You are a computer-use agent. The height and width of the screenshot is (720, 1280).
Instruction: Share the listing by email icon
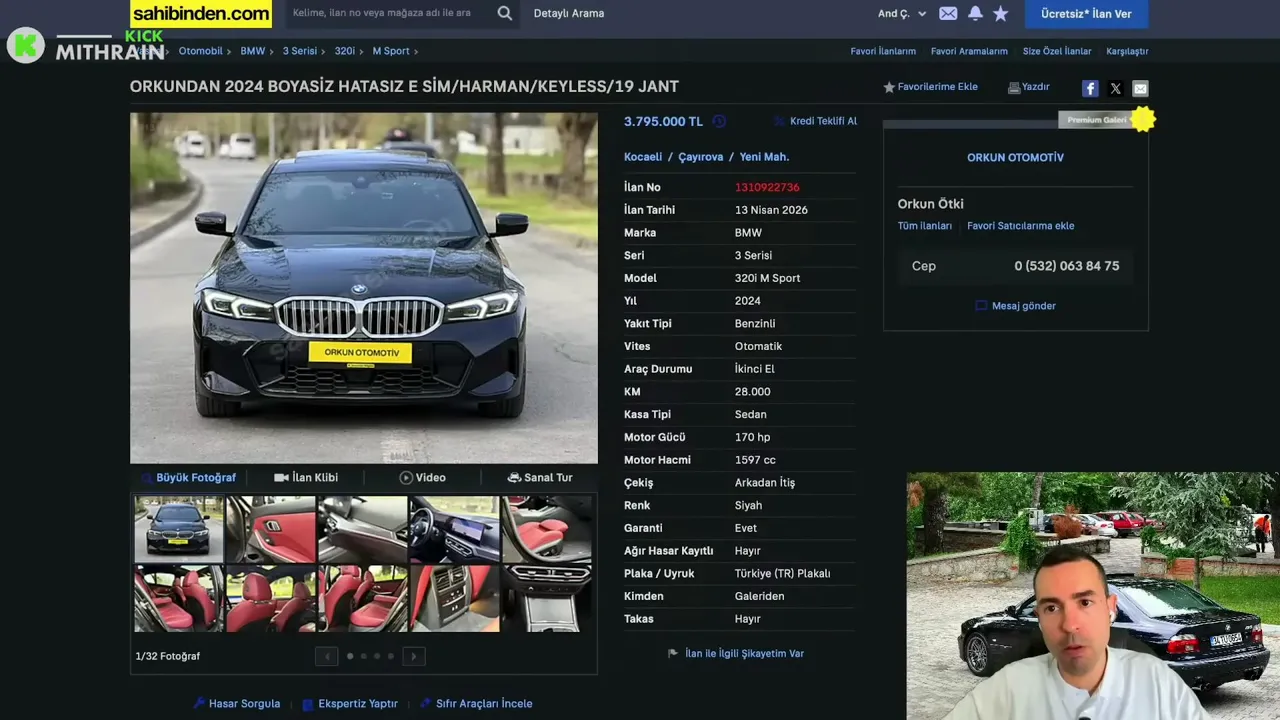[x=1140, y=88]
